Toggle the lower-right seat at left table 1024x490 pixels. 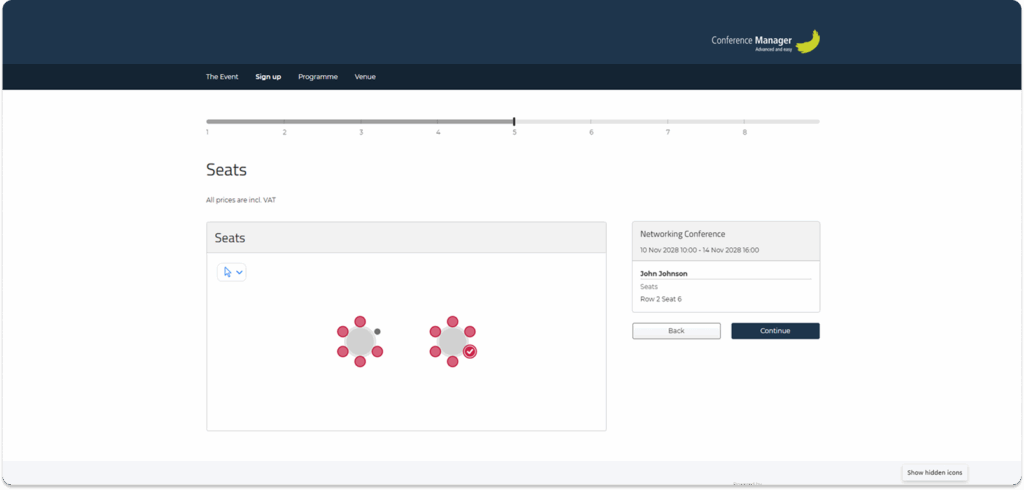378,351
